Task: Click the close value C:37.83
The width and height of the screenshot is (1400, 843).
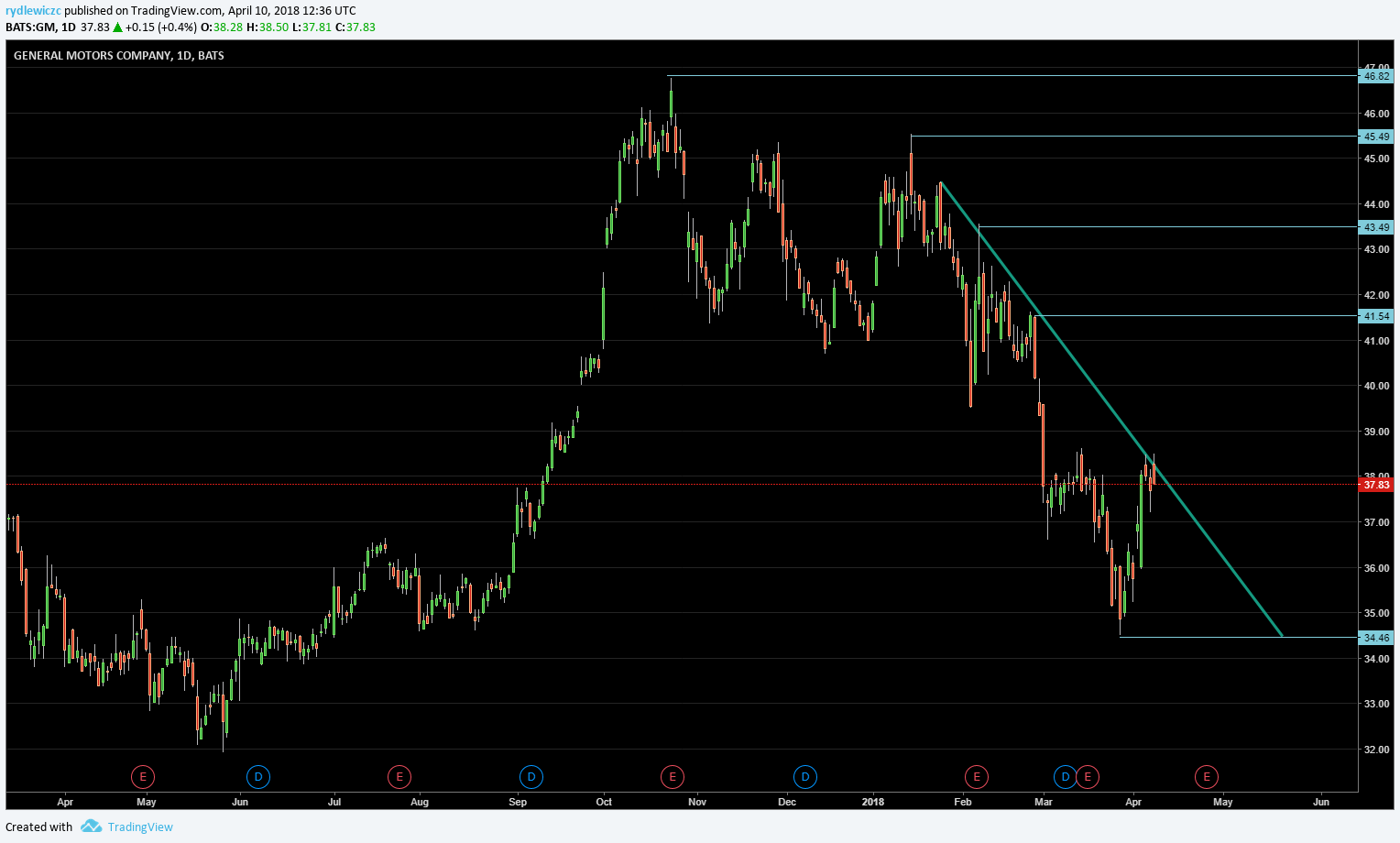Action: (x=355, y=27)
